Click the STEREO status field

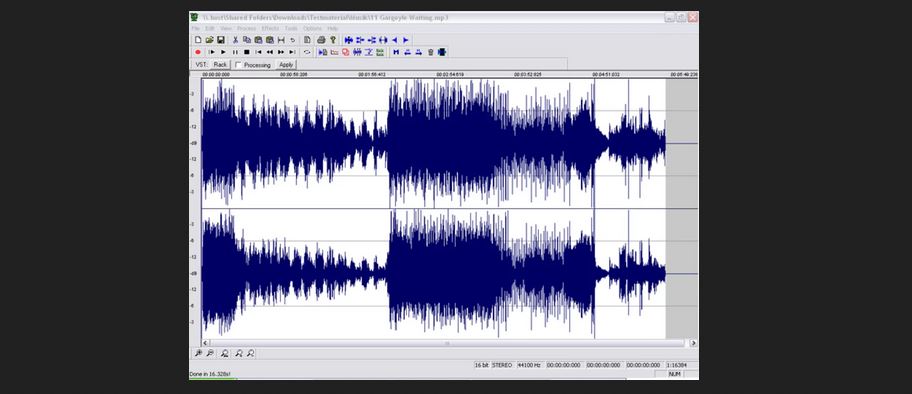coord(502,365)
